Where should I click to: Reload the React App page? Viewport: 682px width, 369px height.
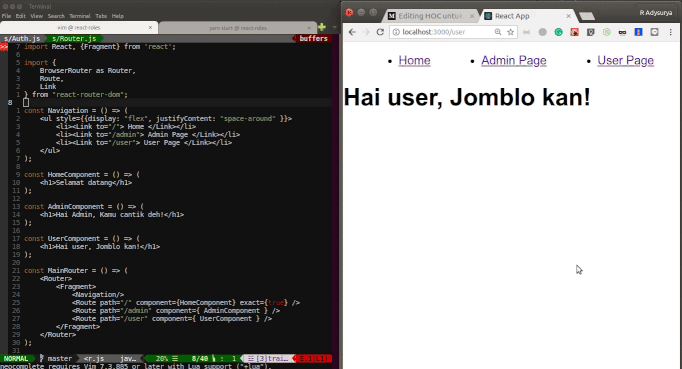pyautogui.click(x=380, y=32)
